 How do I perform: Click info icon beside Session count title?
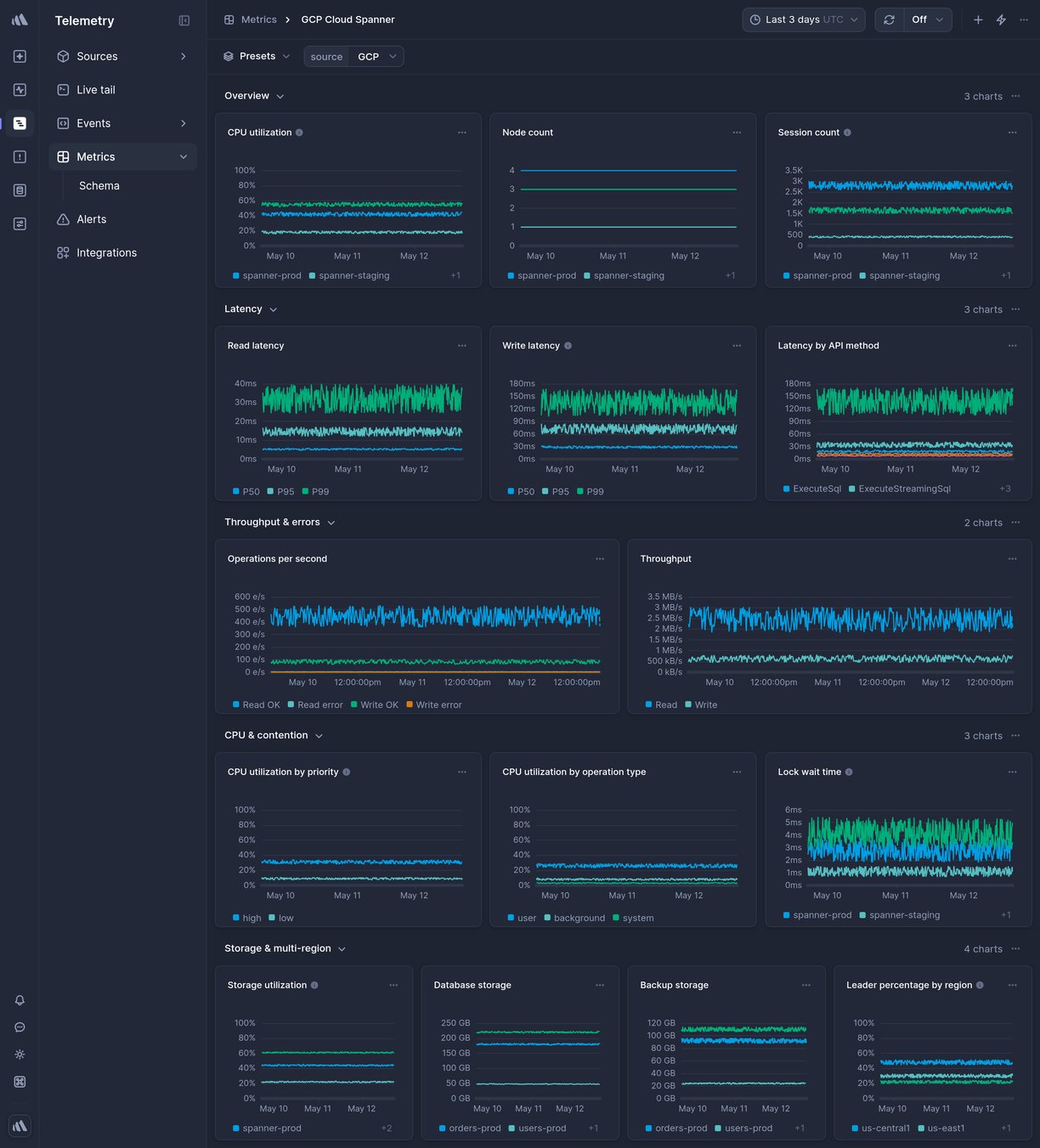tap(847, 133)
